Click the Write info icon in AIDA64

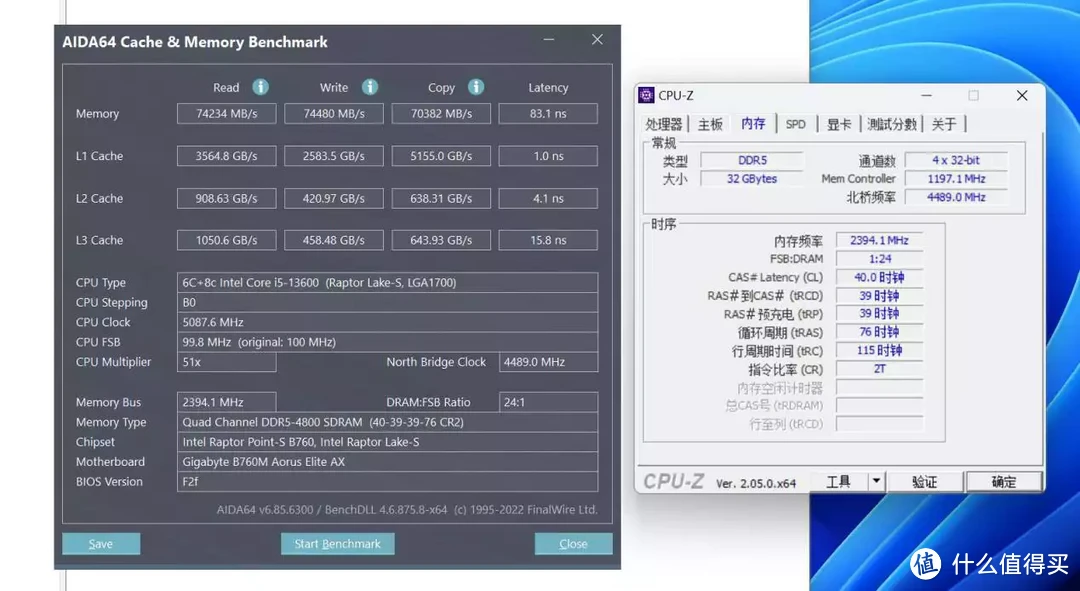click(x=370, y=87)
